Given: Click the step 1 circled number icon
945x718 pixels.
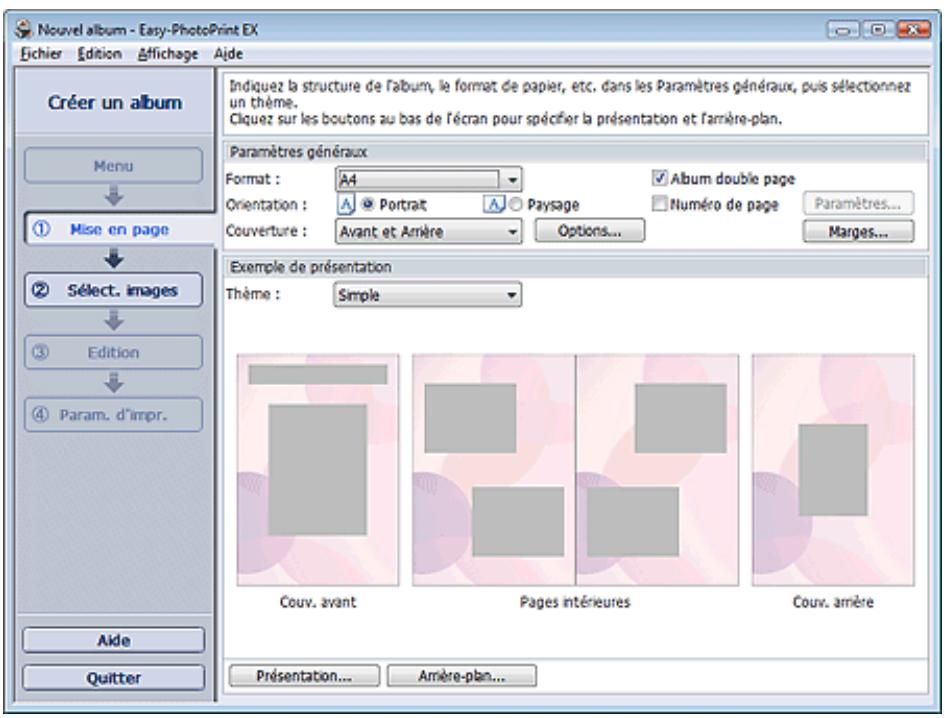Looking at the screenshot, I should point(41,229).
